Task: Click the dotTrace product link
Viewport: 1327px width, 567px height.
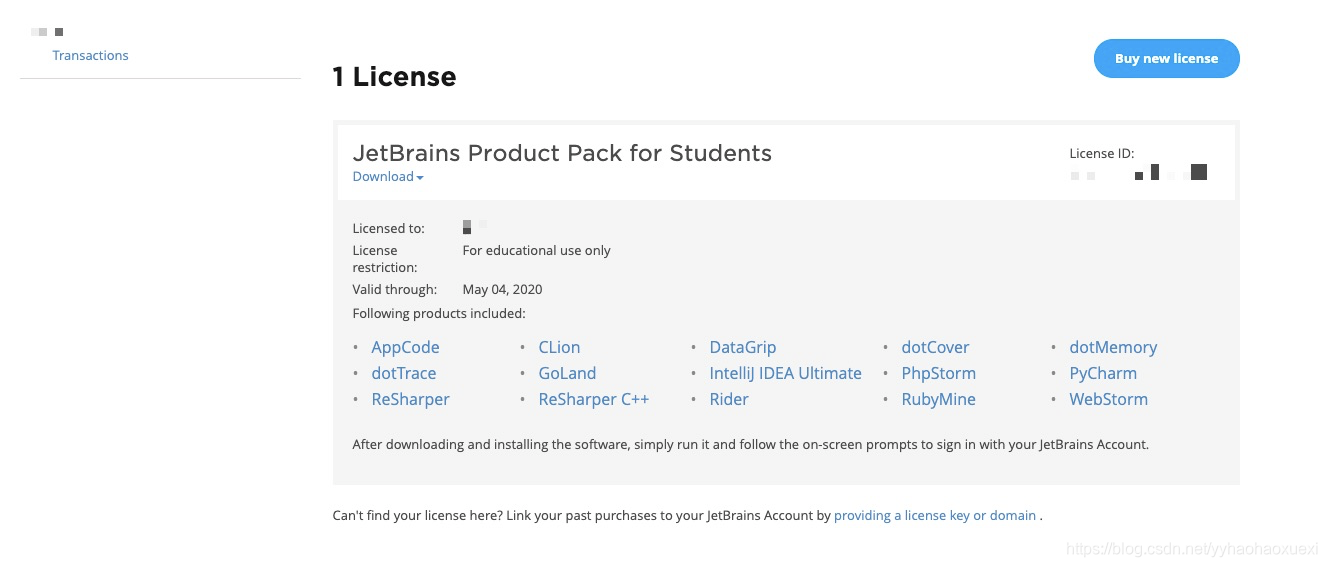Action: [404, 373]
